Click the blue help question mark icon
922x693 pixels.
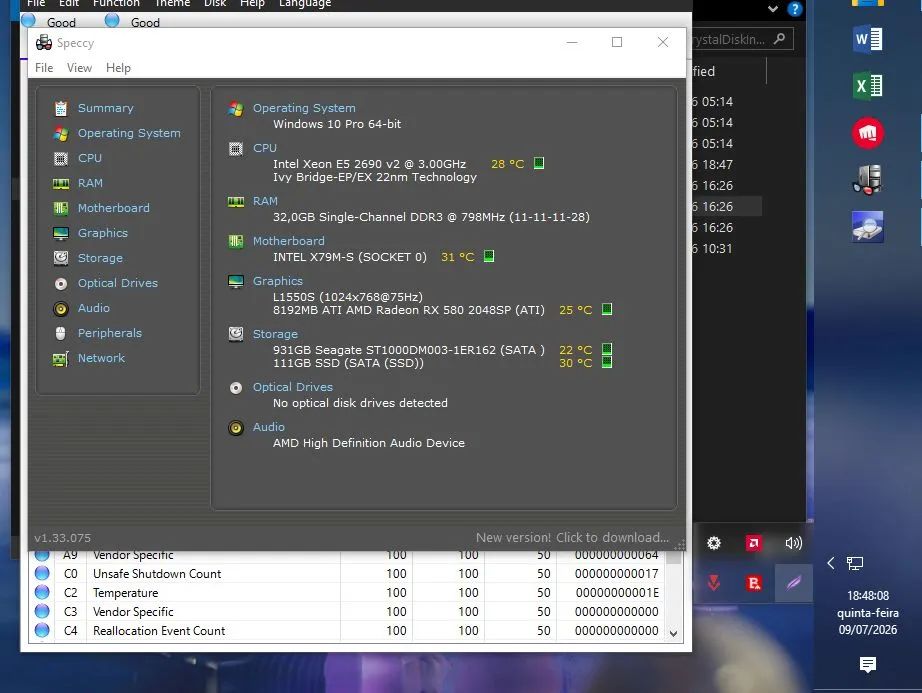tap(794, 9)
